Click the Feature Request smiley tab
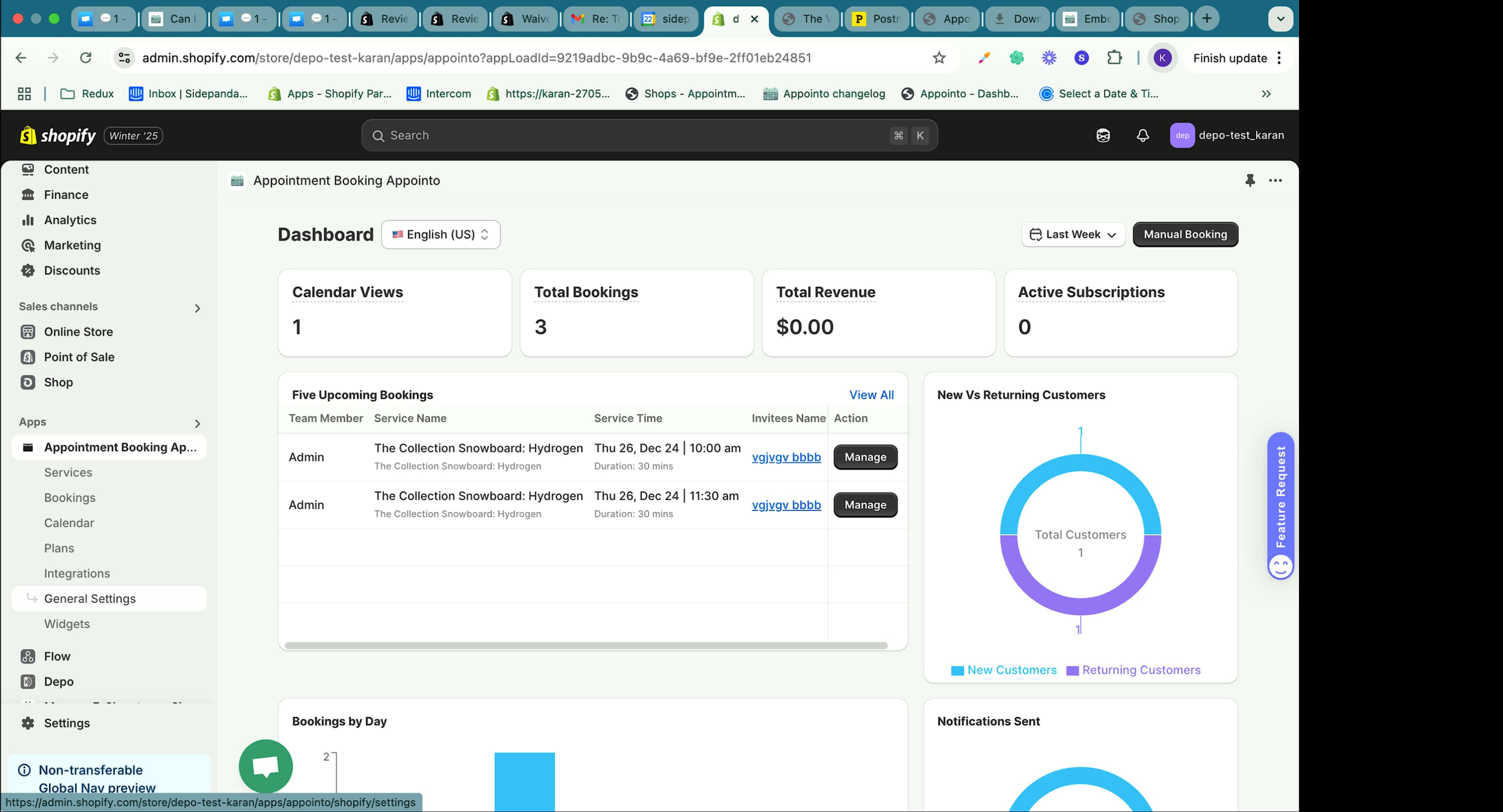 point(1281,506)
